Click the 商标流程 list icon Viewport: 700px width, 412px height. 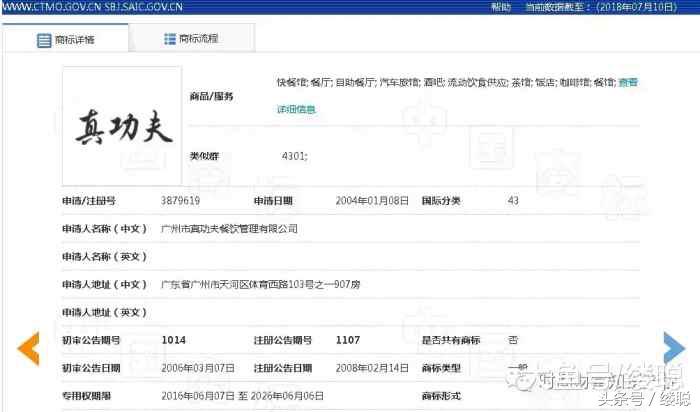170,39
